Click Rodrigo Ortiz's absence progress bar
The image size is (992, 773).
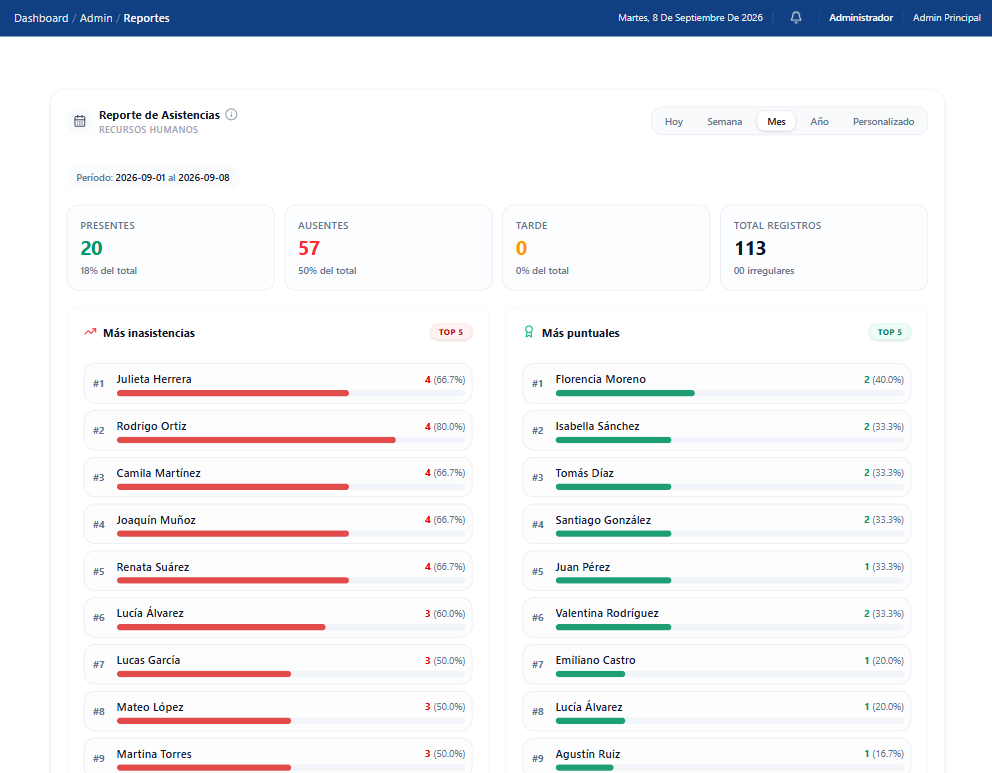click(256, 440)
